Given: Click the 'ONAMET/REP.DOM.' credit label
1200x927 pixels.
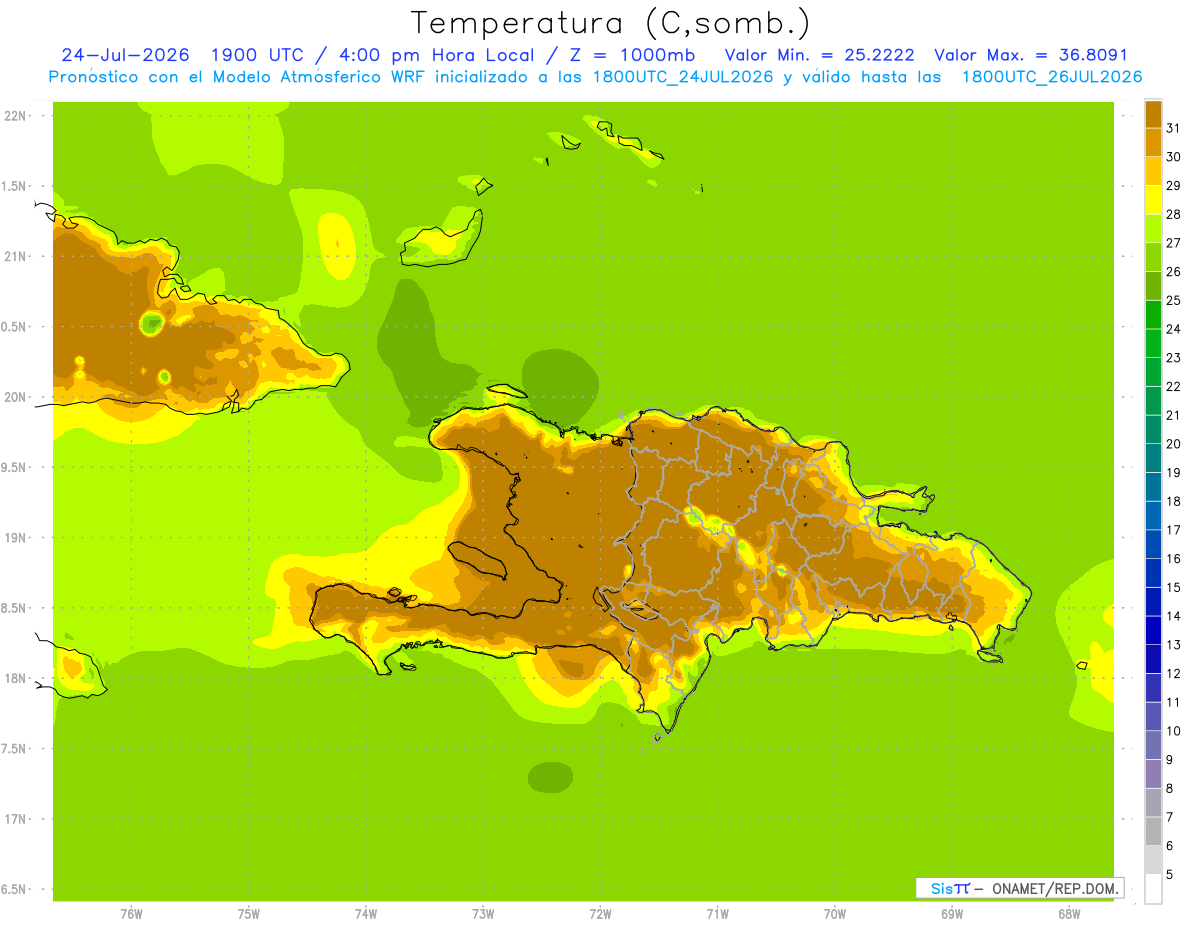Looking at the screenshot, I should pos(1056,888).
